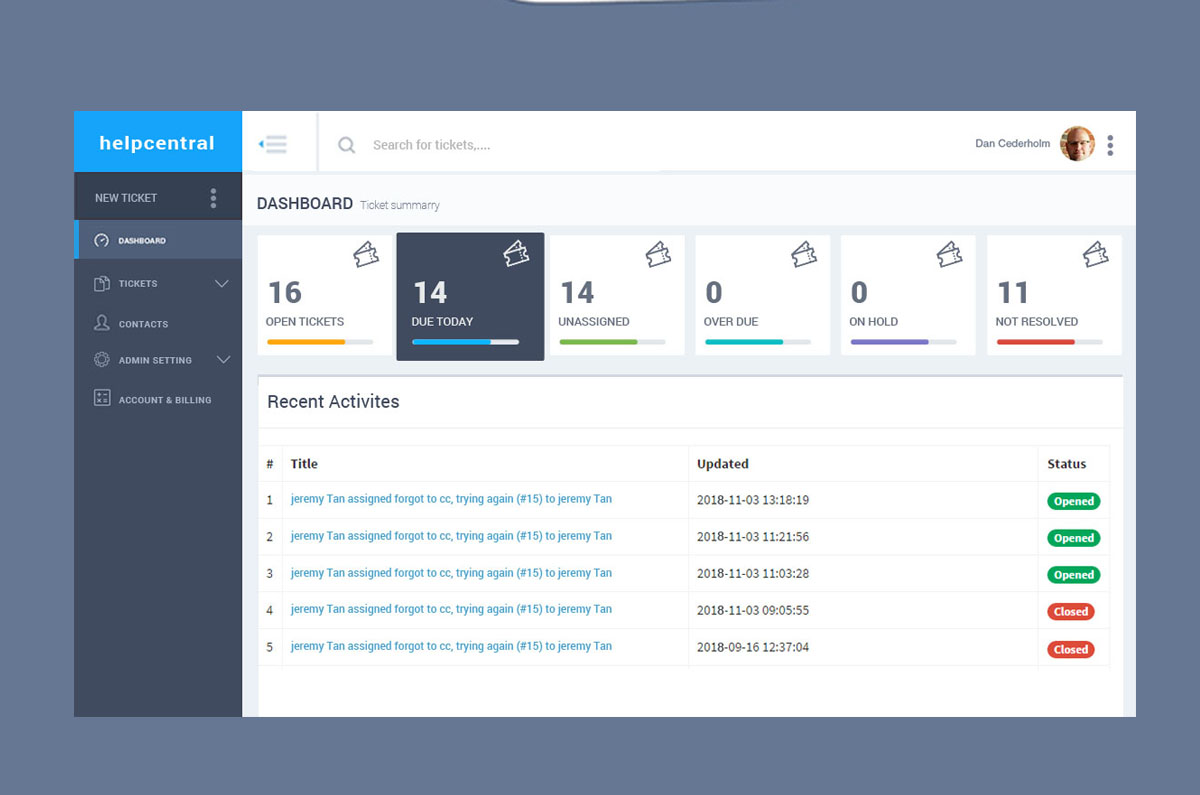Click the ticket icon on Open Tickets card
Screen dimensions: 1200x795
(x=366, y=255)
